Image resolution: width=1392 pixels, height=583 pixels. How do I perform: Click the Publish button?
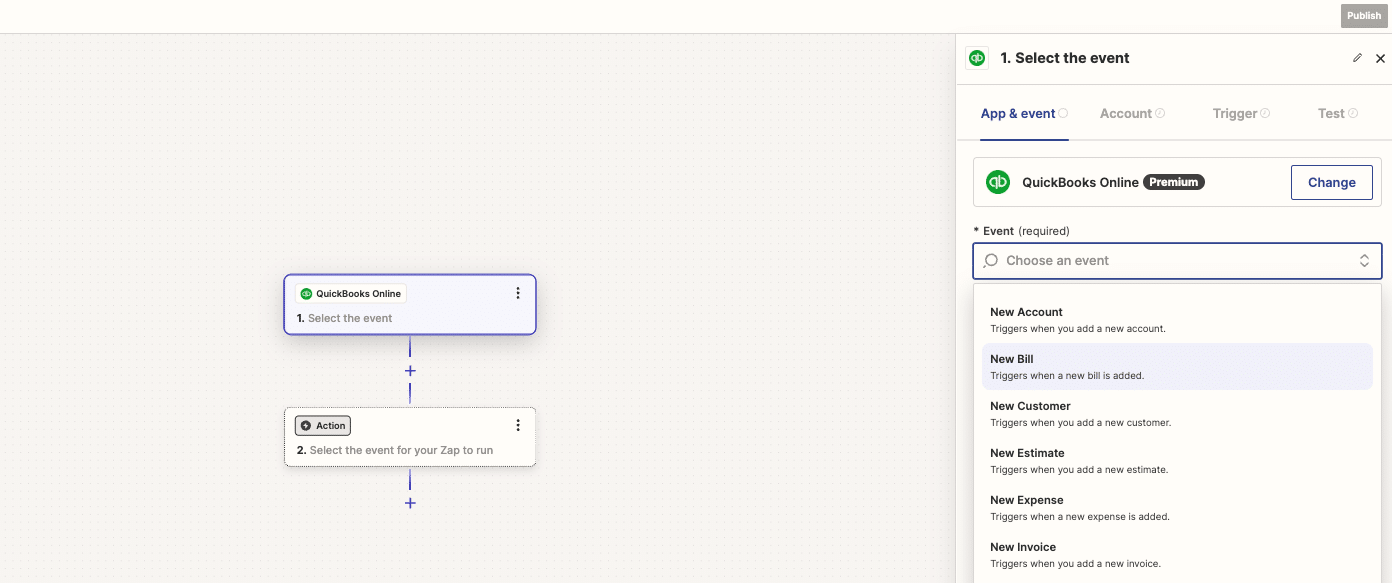point(1363,15)
